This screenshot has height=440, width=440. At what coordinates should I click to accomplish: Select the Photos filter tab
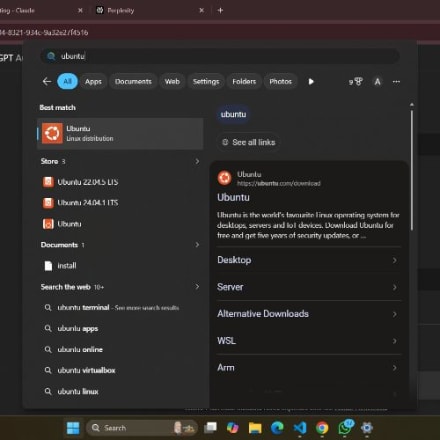coord(280,81)
